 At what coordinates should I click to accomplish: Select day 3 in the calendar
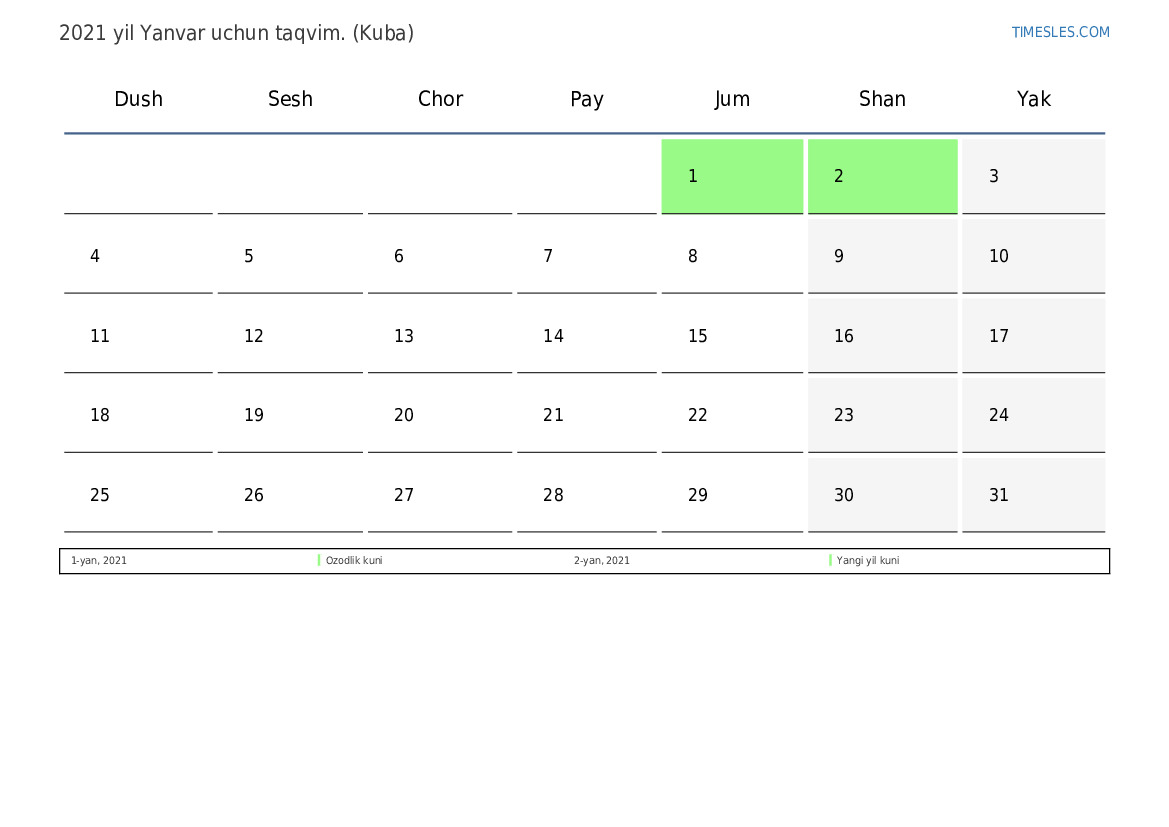tap(1033, 176)
